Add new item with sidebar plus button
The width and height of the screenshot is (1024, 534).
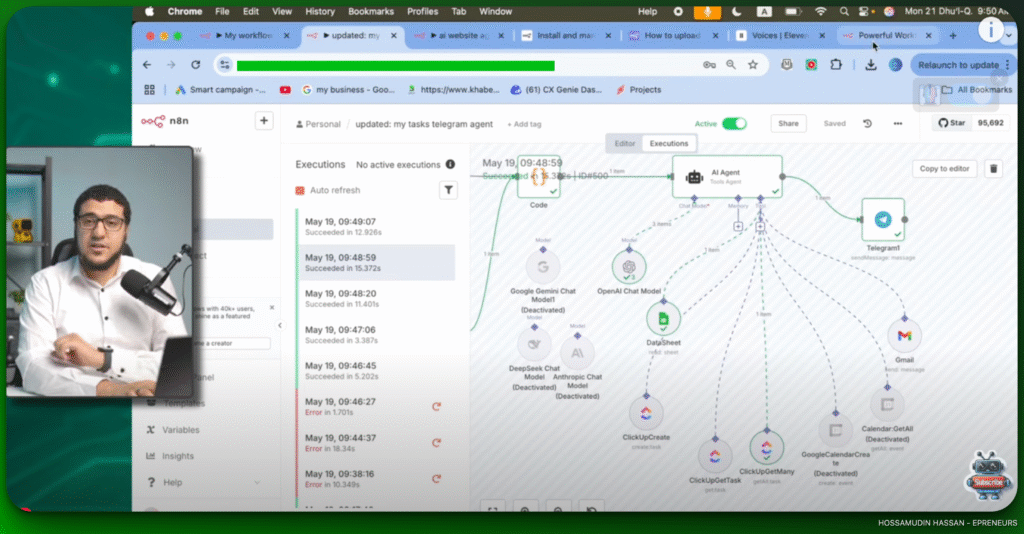[x=264, y=121]
